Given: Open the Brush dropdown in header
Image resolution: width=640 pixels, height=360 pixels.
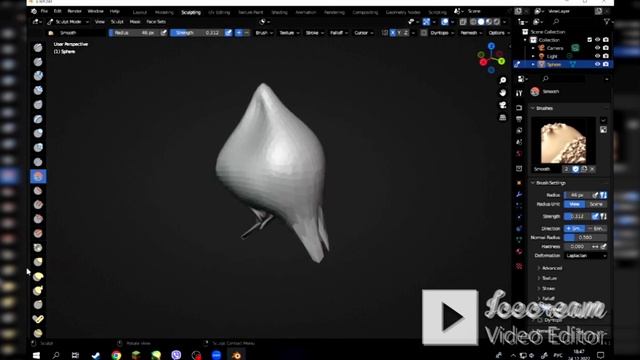Looking at the screenshot, I should point(264,33).
